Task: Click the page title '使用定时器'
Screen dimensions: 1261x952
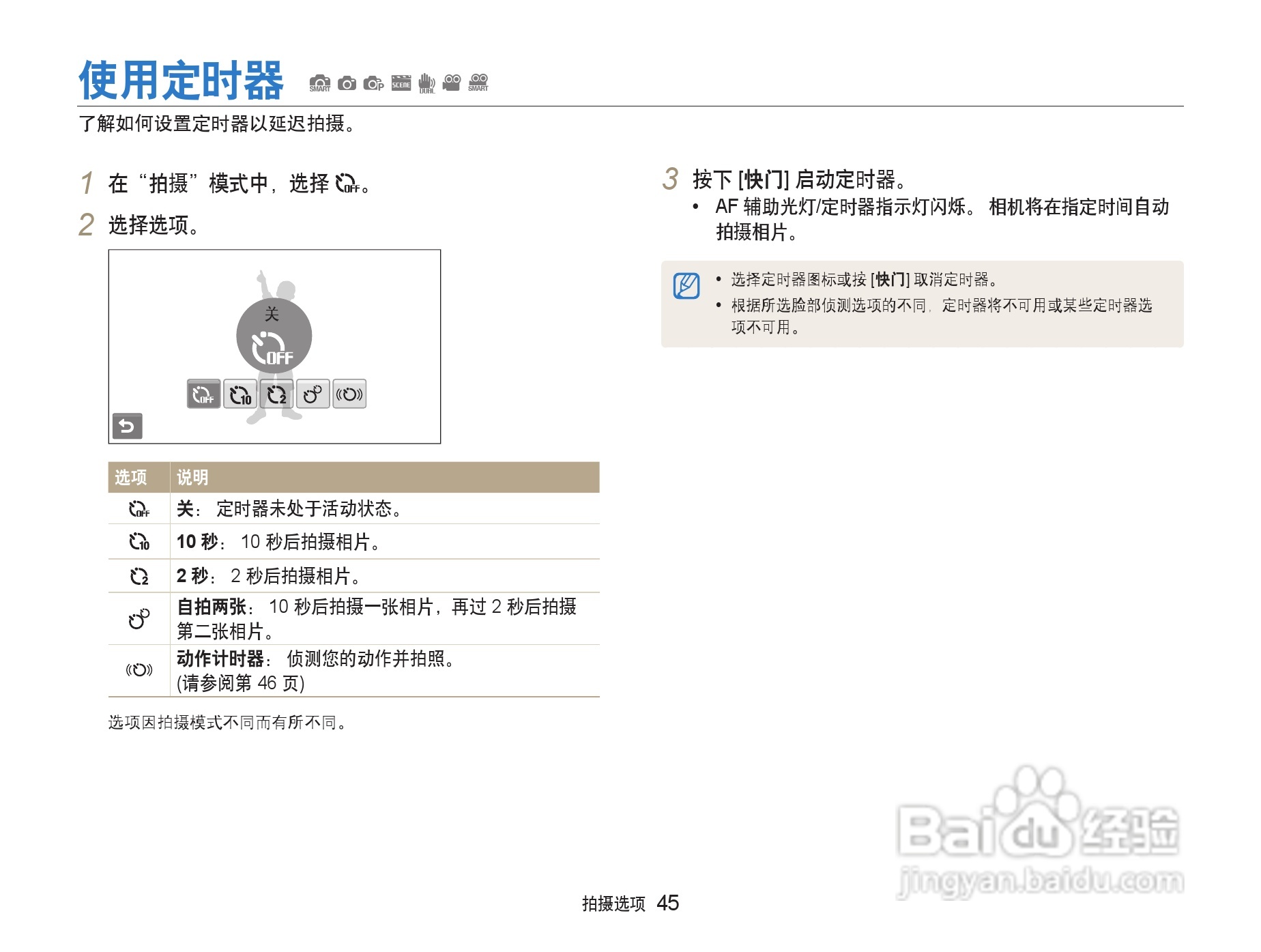Action: [181, 81]
